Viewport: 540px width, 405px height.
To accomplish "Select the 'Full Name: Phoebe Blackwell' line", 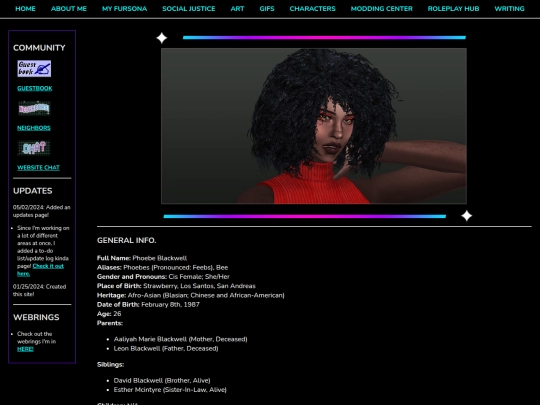I will 142,258.
